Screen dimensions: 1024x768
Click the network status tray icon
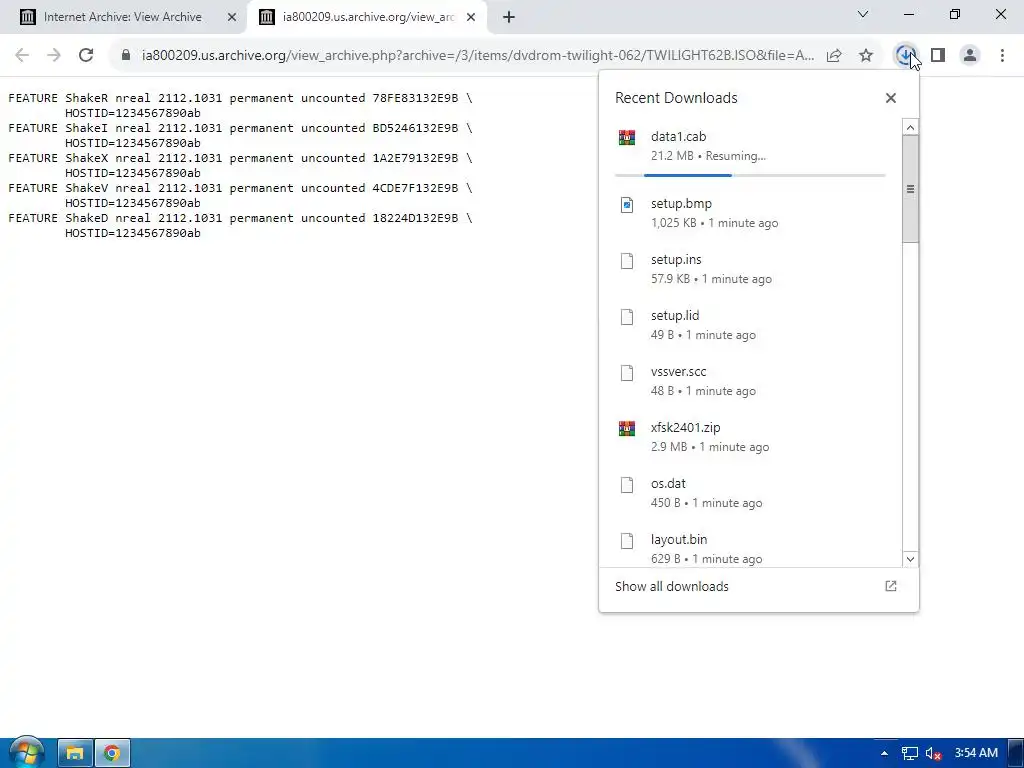909,753
